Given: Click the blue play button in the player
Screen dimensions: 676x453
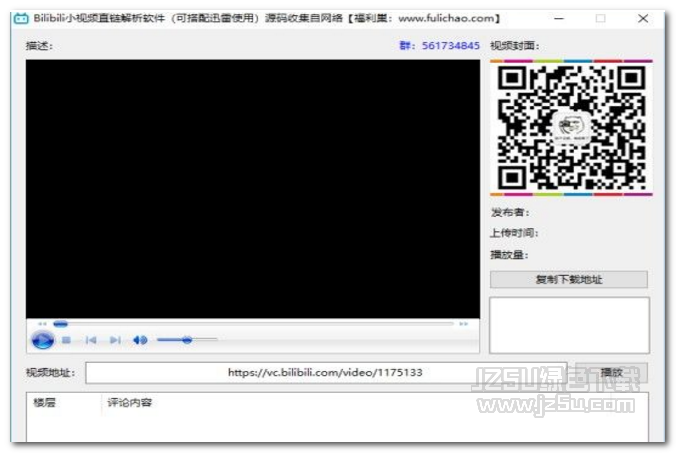Looking at the screenshot, I should coord(43,340).
